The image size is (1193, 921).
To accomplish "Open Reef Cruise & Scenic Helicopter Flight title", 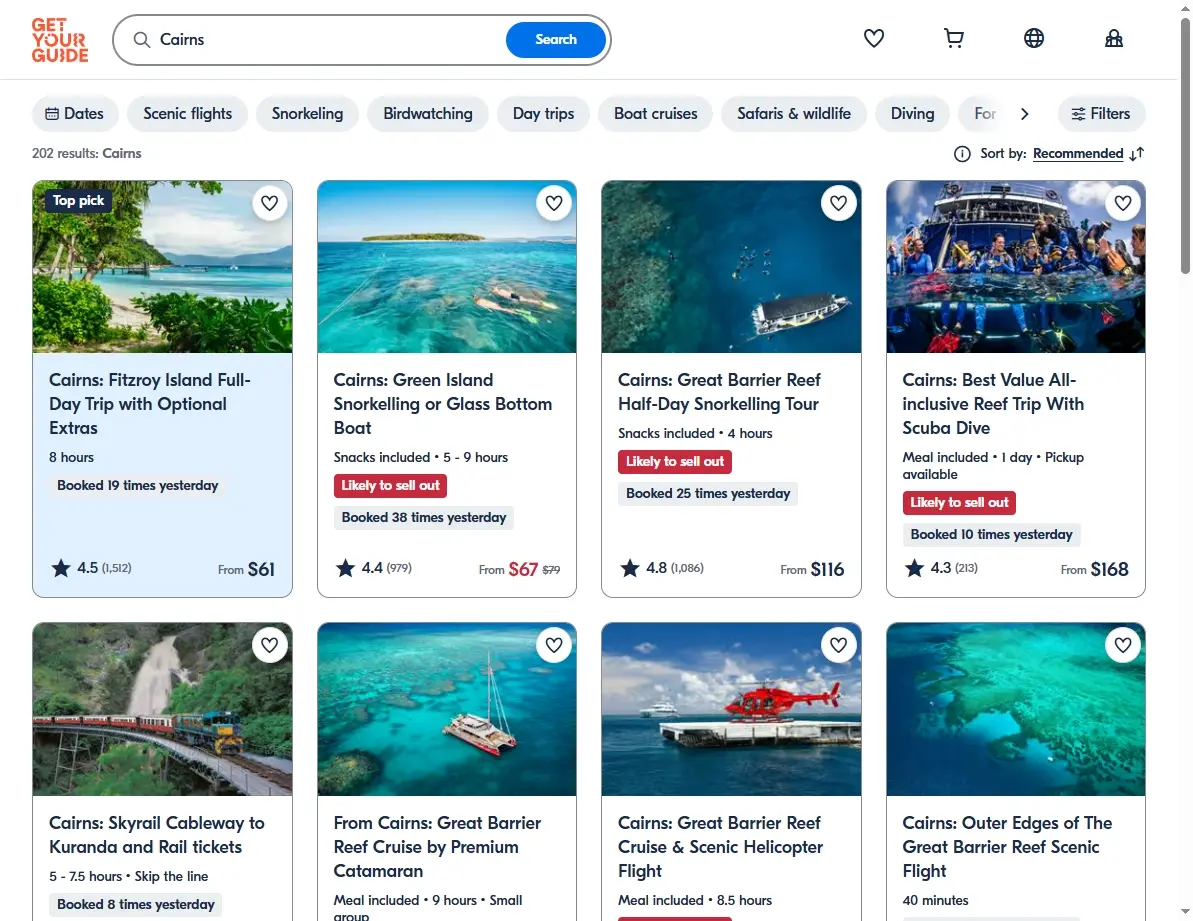I will pos(720,846).
